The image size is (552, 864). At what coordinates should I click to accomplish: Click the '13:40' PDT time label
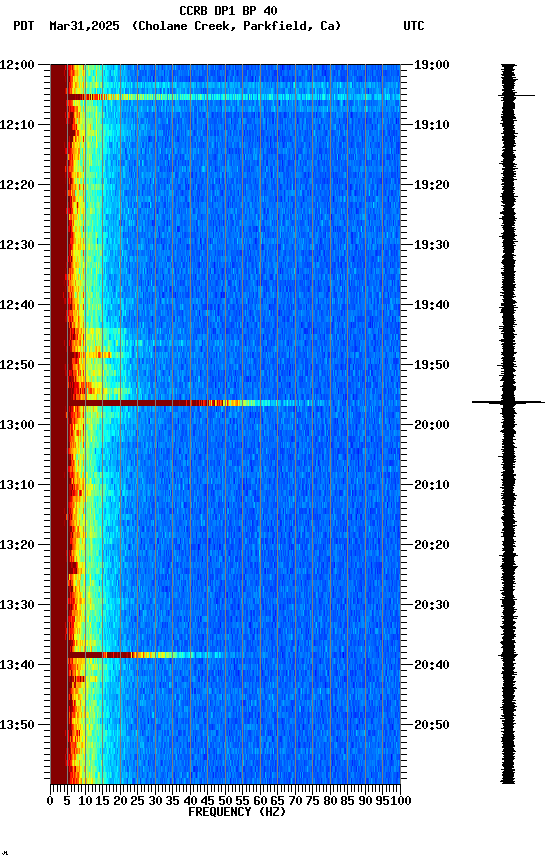(17, 665)
